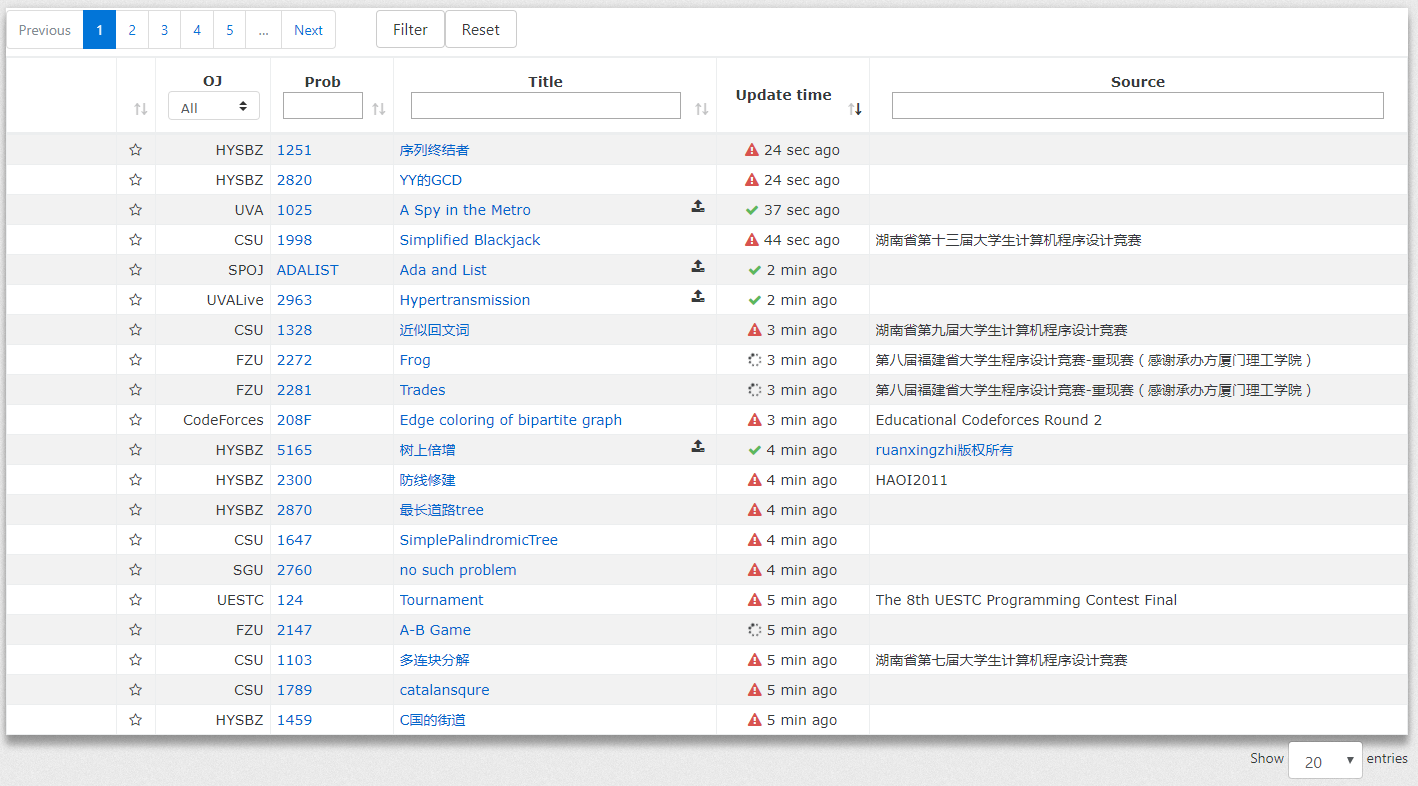Click red warning icon in problem 1251 row
Image resolution: width=1418 pixels, height=786 pixels.
(x=752, y=150)
